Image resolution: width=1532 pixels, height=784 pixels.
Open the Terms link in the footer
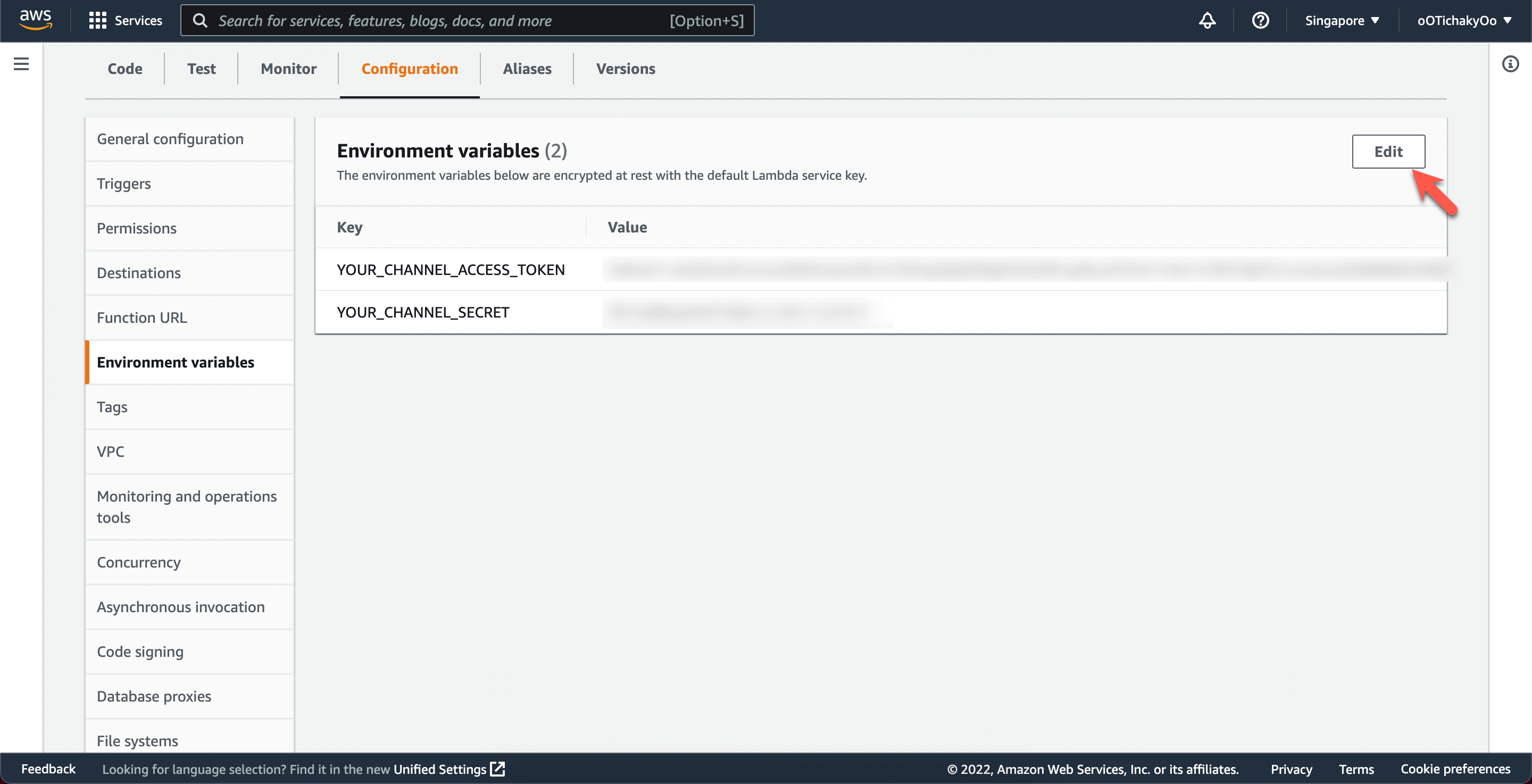[x=1356, y=769]
